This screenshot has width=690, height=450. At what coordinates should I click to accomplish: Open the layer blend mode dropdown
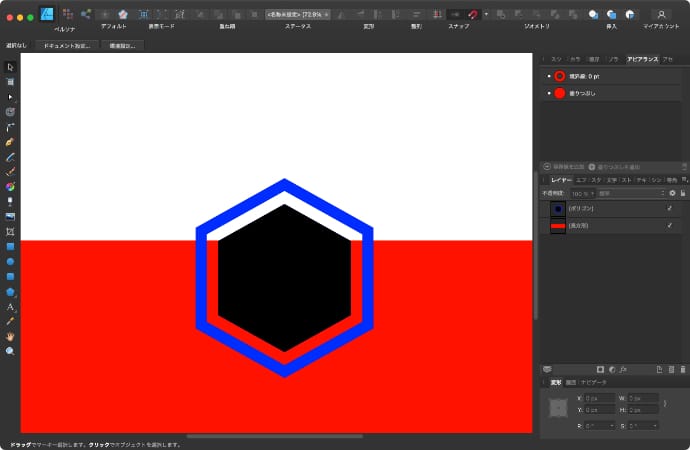[x=630, y=192]
